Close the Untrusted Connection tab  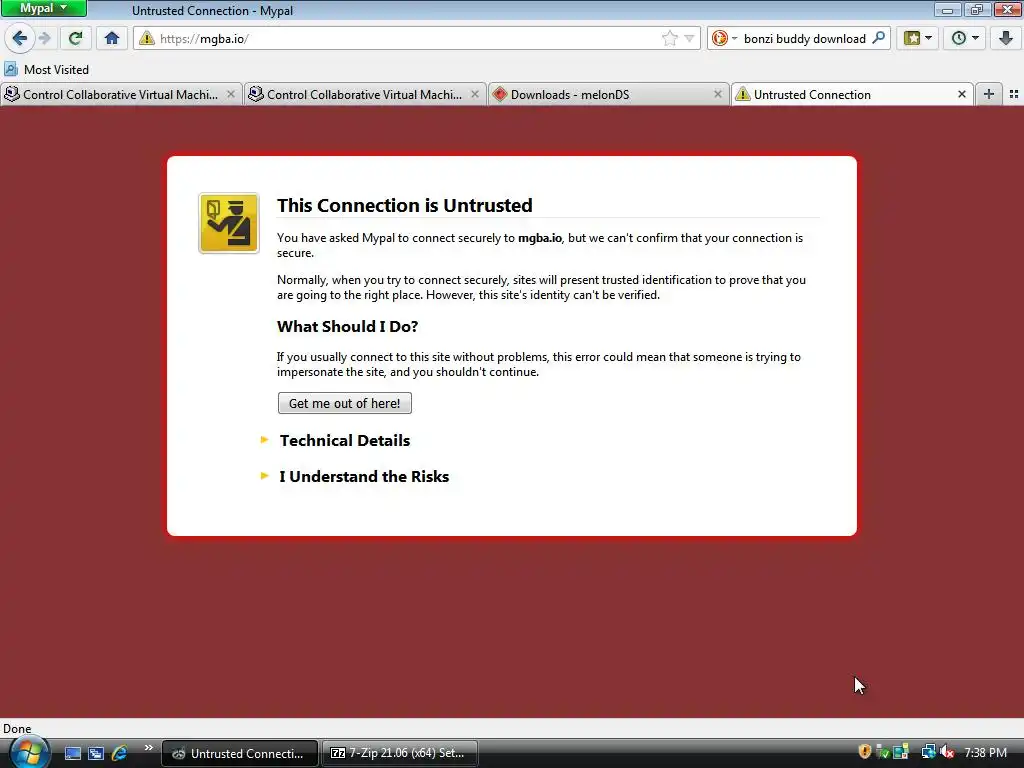click(961, 95)
